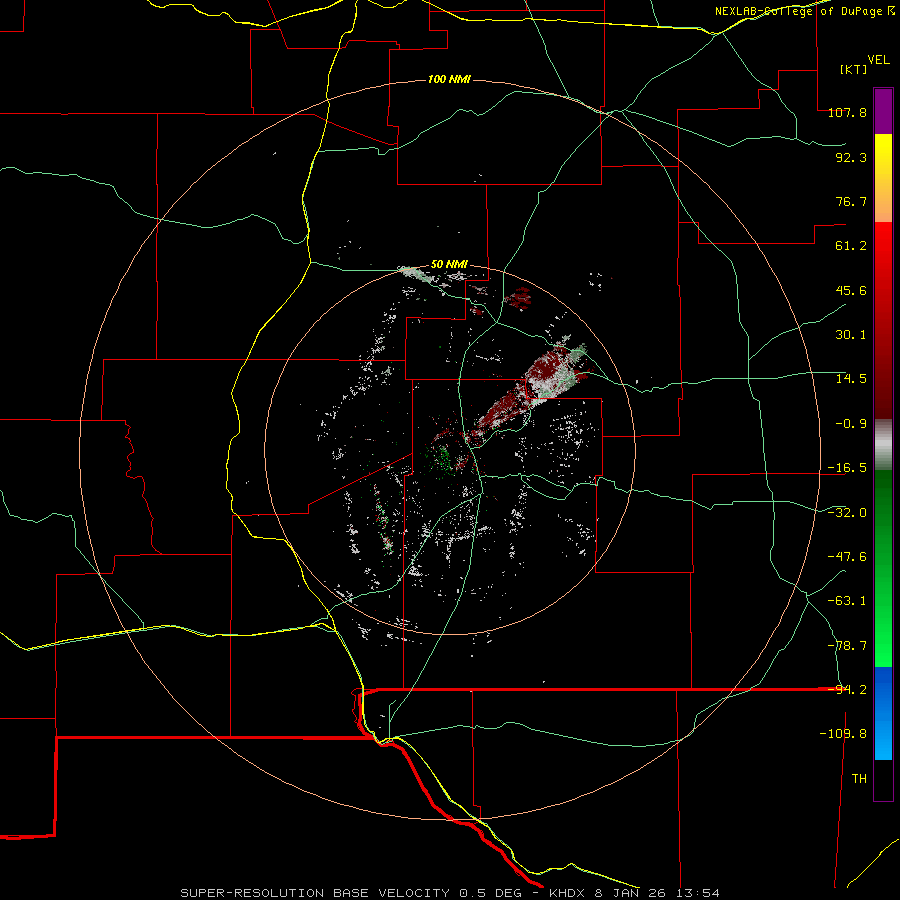Image resolution: width=900 pixels, height=900 pixels.
Task: Click the 92.3 velocity scale value
Action: point(851,157)
